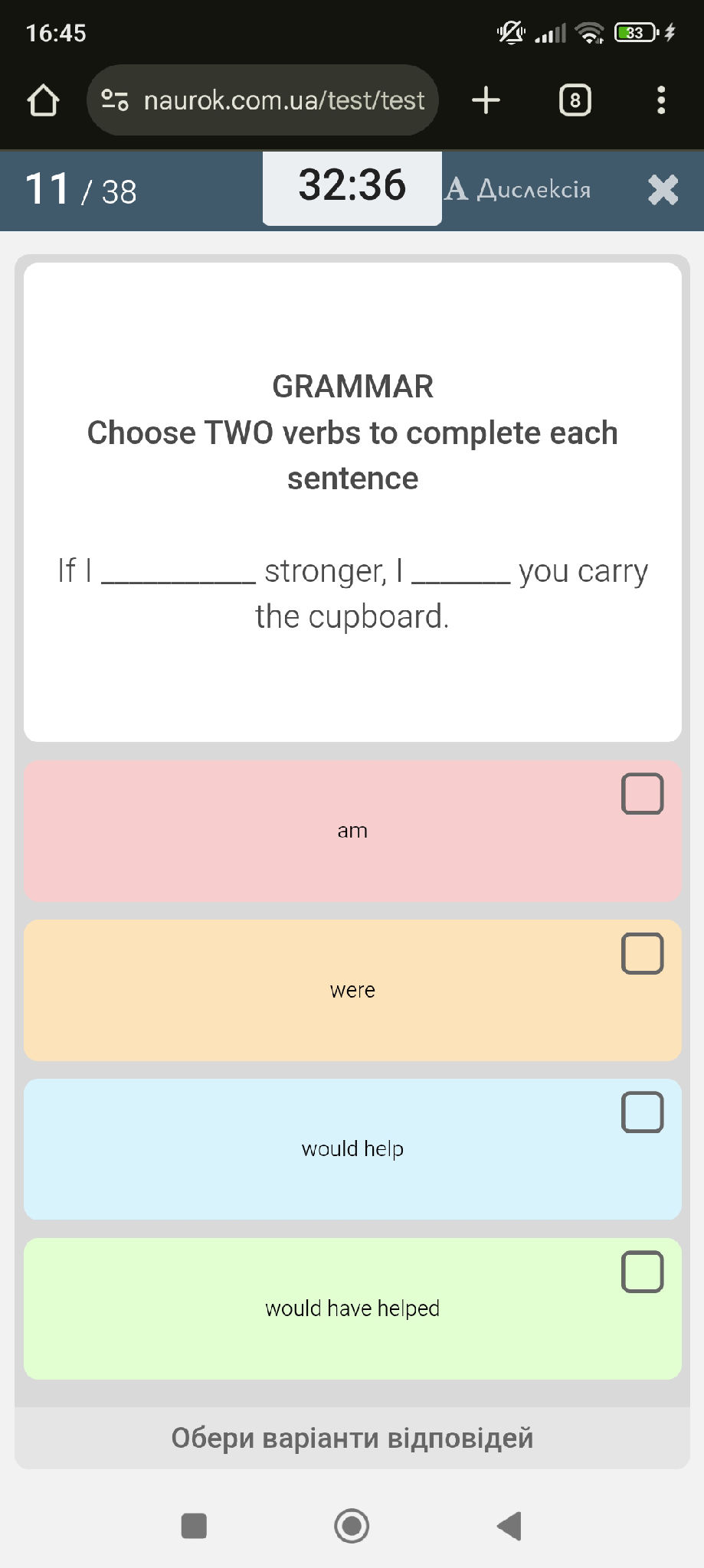Tap the Android back navigation button
The height and width of the screenshot is (1568, 704).
tap(509, 1526)
